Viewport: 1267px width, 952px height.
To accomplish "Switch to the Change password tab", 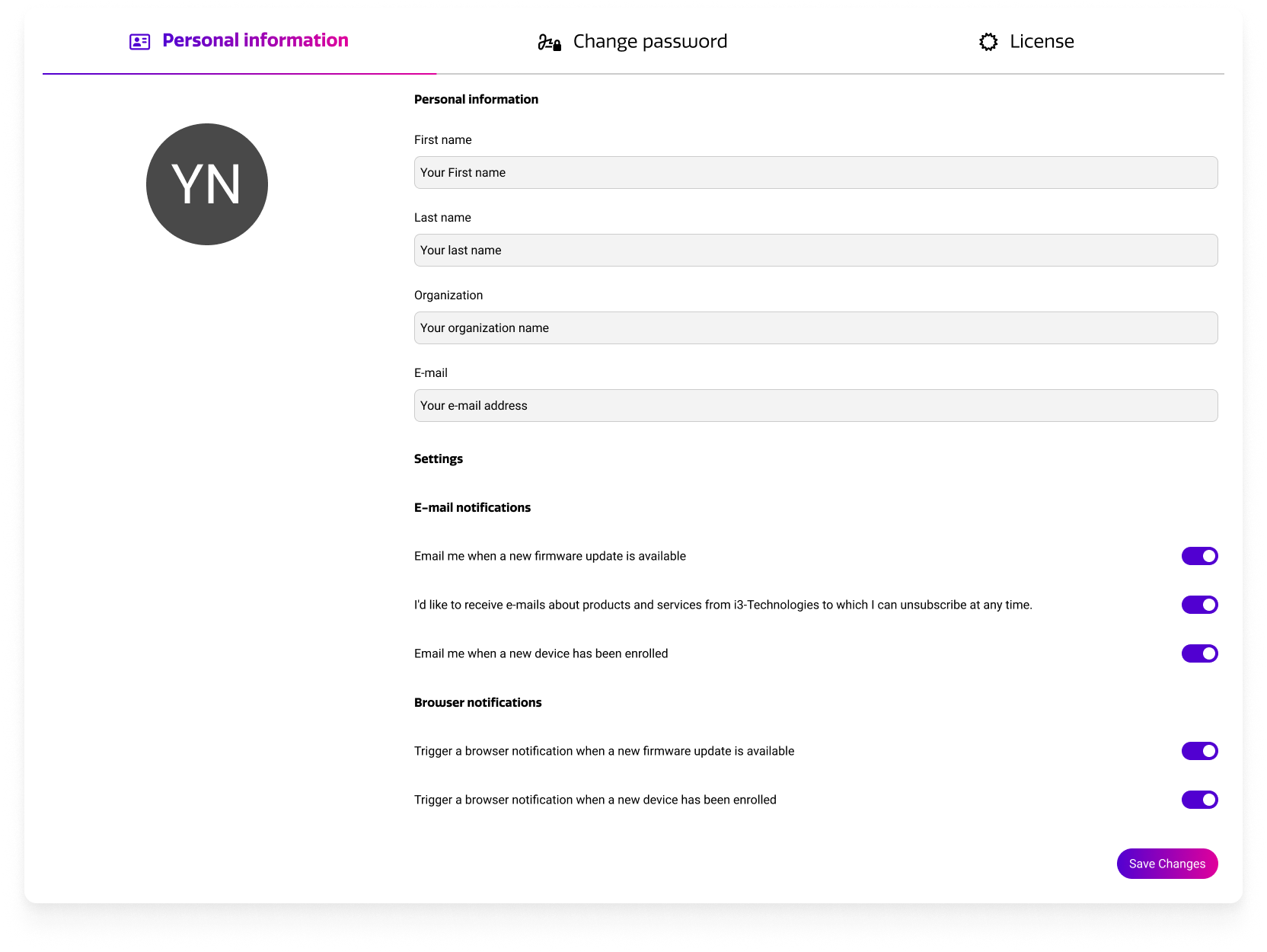I will coord(649,41).
